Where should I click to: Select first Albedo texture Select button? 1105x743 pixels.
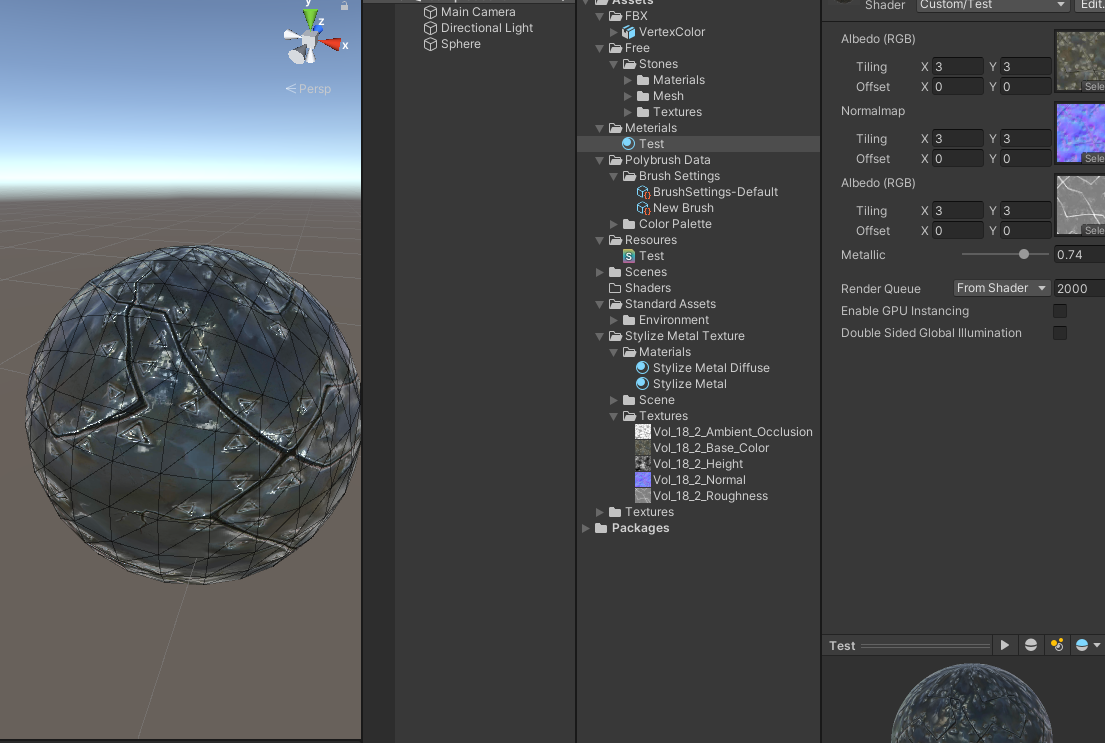(x=1094, y=86)
